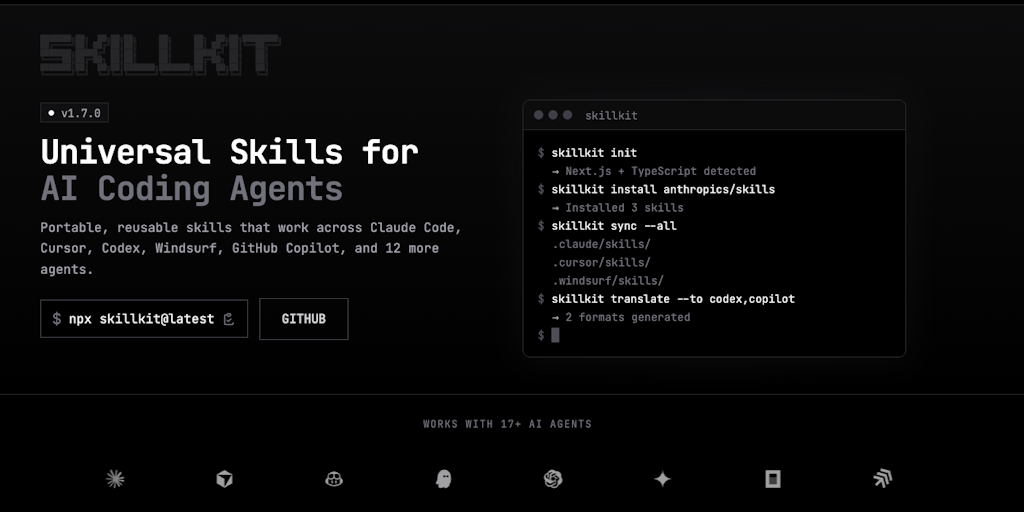Image resolution: width=1024 pixels, height=512 pixels.
Task: Click the square frame agent icon
Action: (773, 479)
